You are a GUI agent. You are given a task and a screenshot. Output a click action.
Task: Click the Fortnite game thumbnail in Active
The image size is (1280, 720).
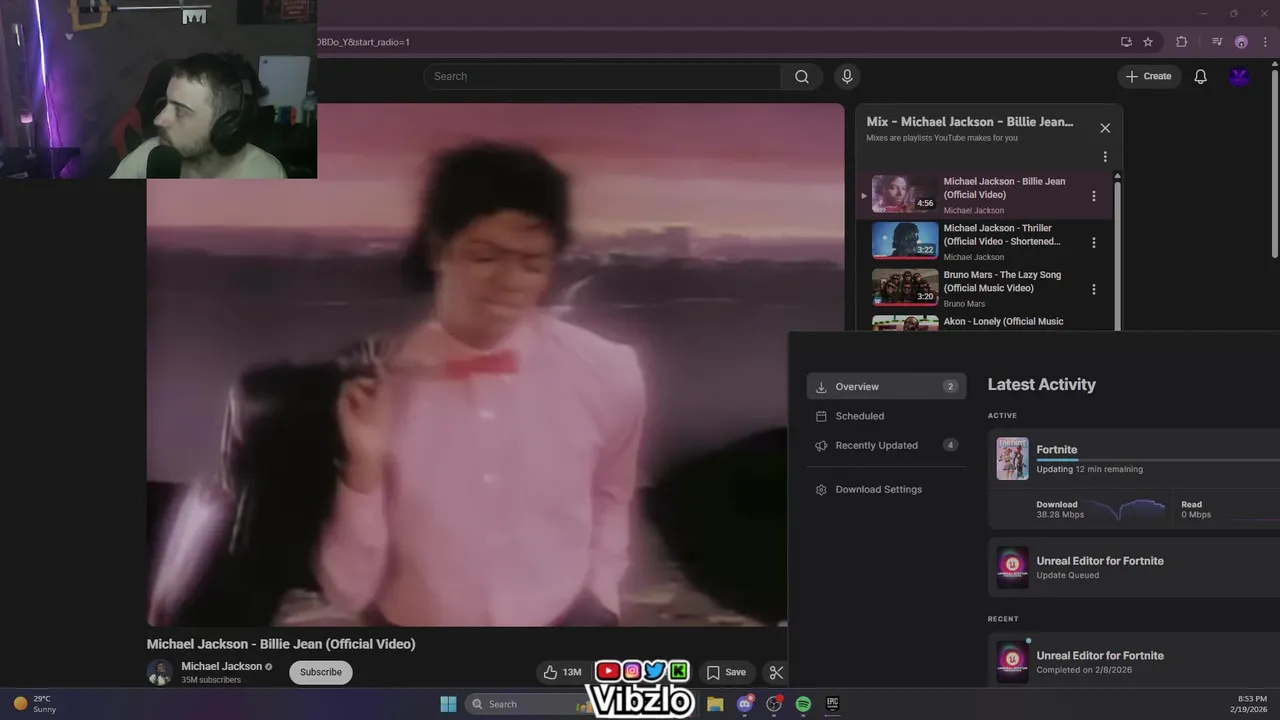click(1012, 458)
